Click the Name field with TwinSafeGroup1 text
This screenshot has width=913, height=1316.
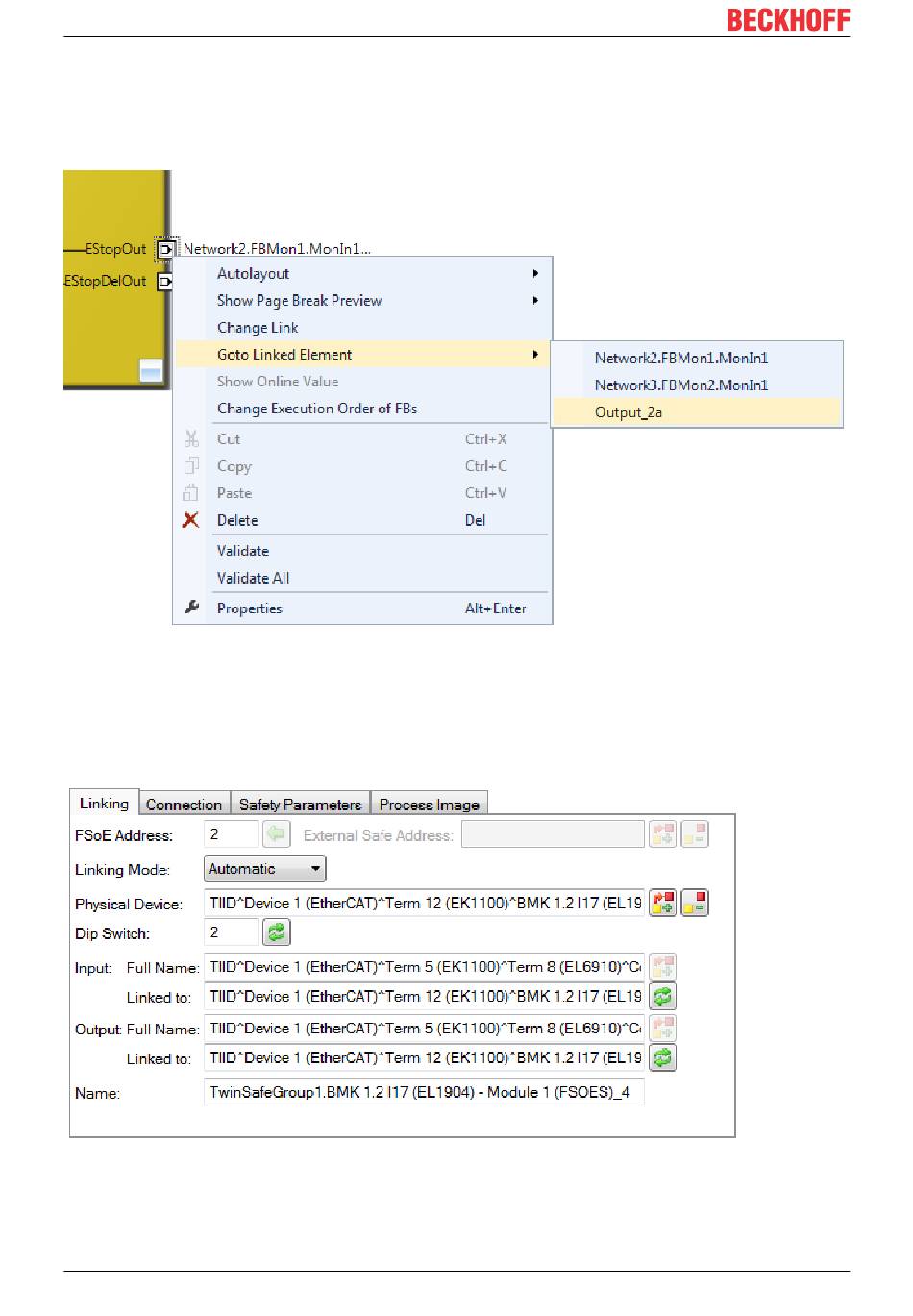[x=424, y=1092]
